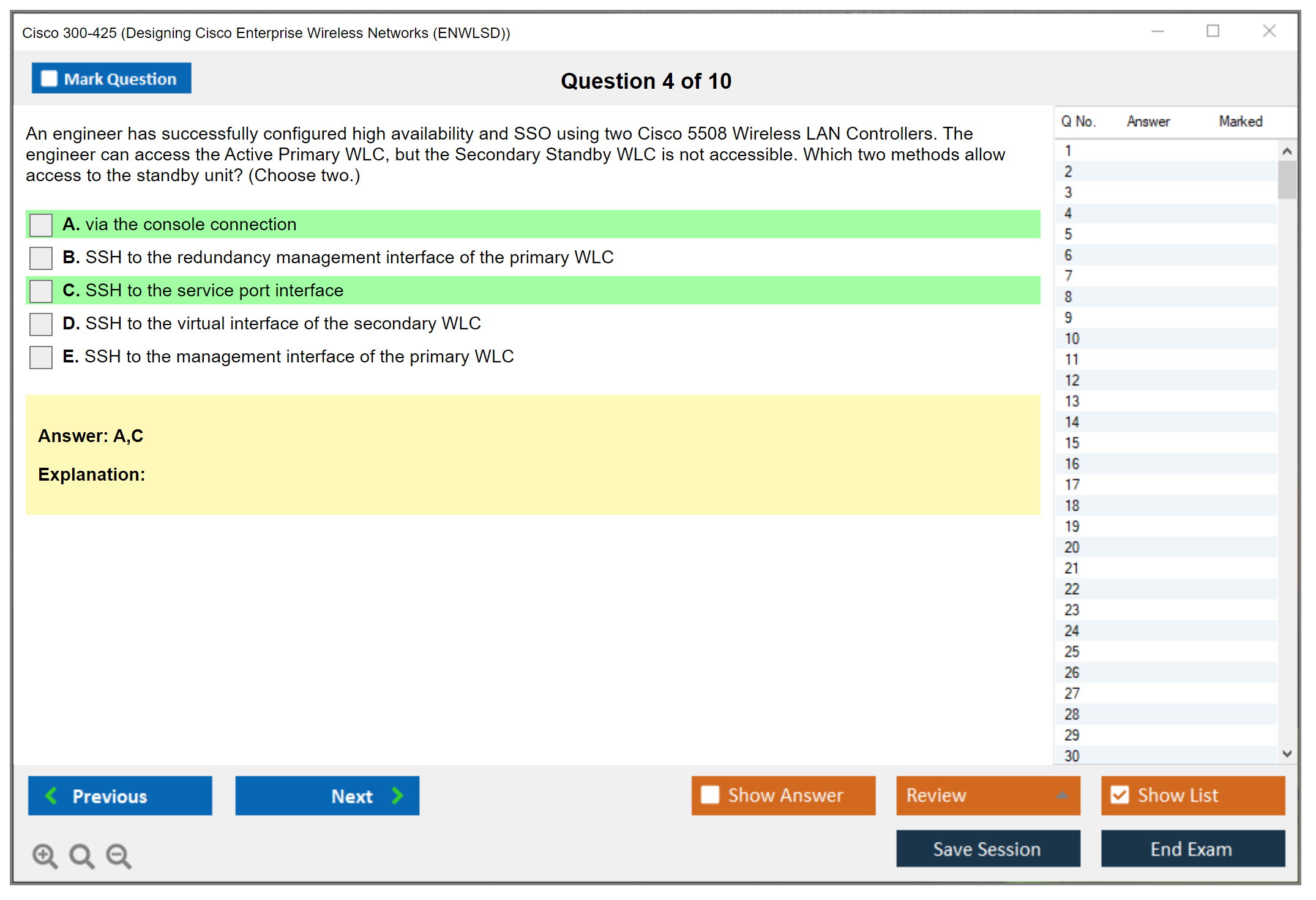
Task: Toggle the Show Answer checkbox
Action: [x=710, y=795]
